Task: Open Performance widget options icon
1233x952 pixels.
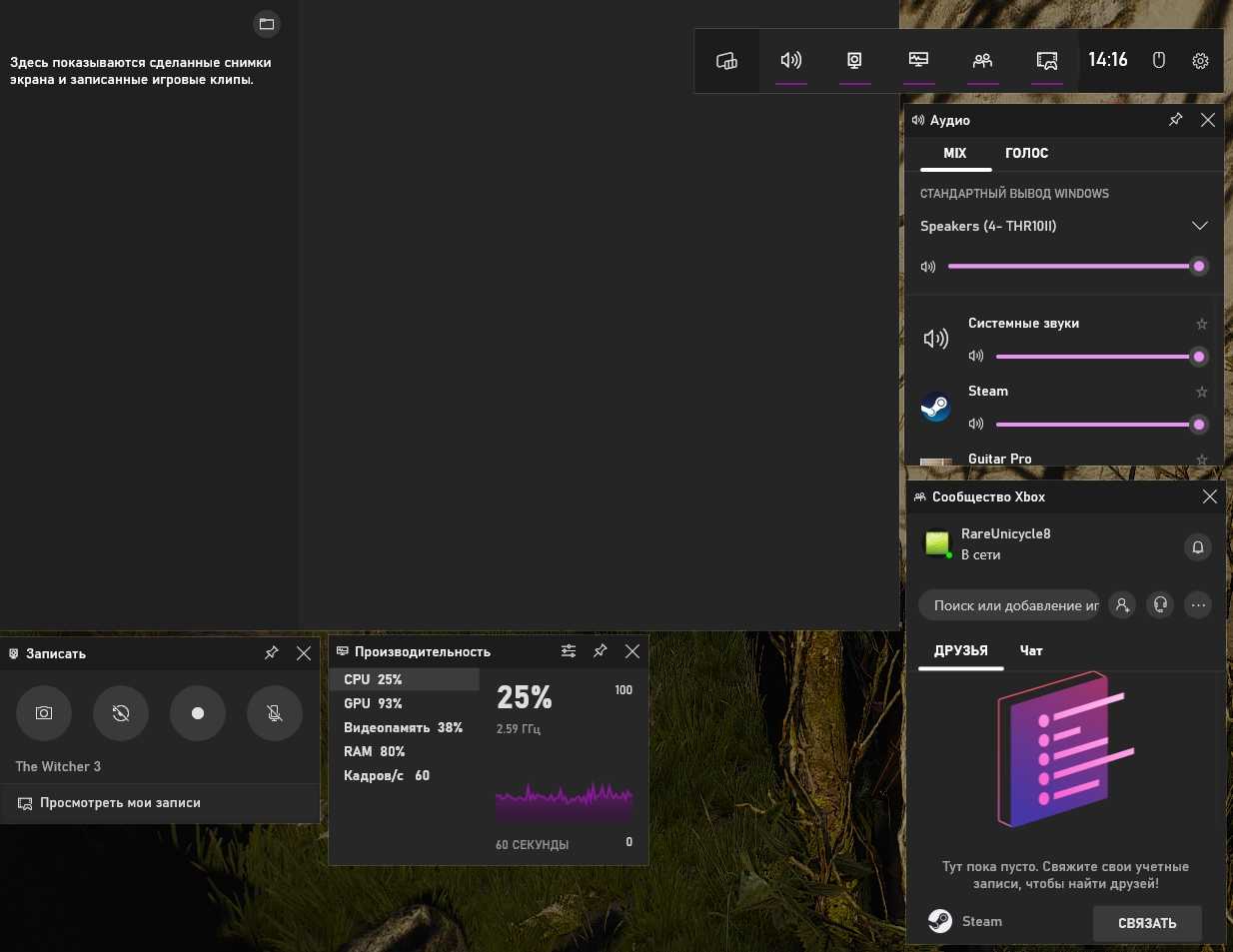Action: pos(569,651)
